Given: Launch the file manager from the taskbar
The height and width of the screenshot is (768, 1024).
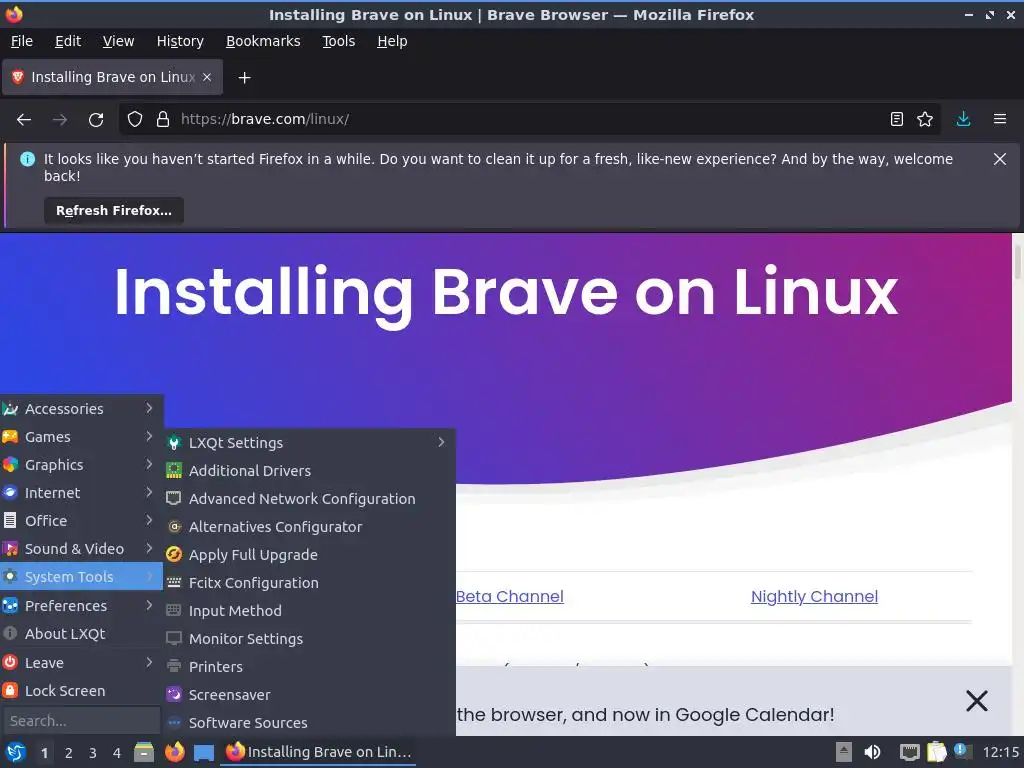Looking at the screenshot, I should 144,753.
